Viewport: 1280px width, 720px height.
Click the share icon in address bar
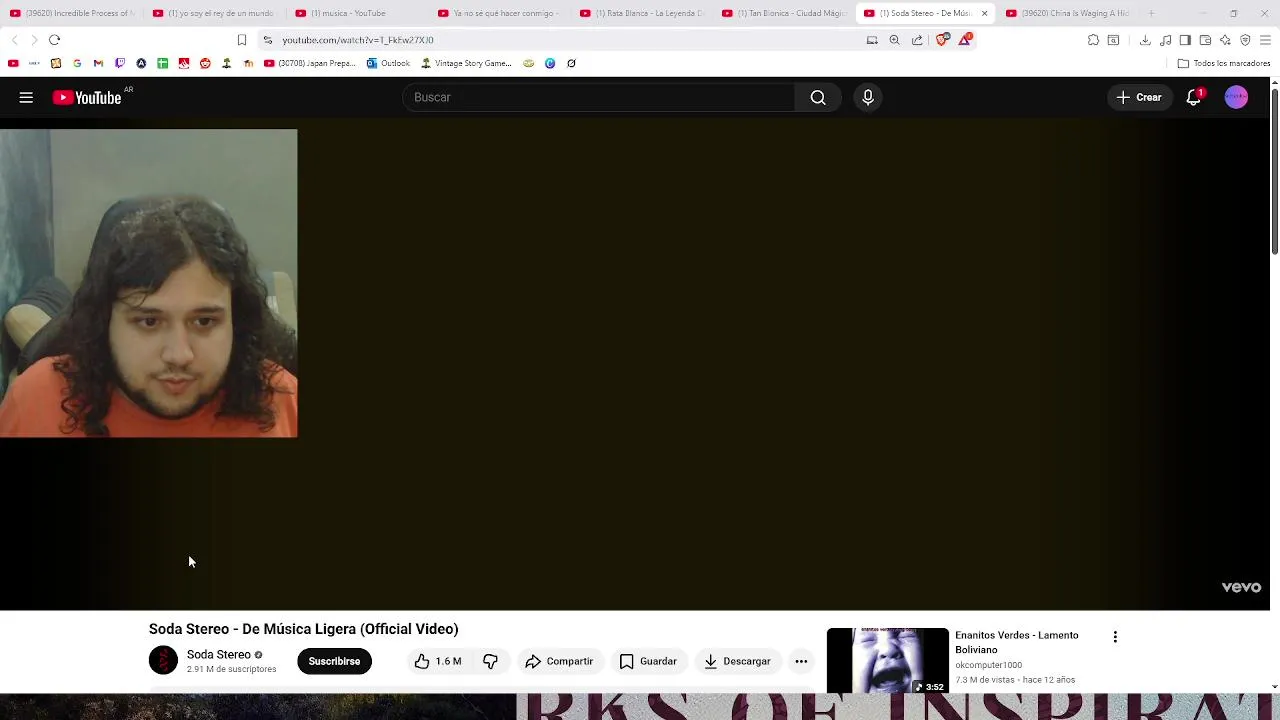pos(917,40)
